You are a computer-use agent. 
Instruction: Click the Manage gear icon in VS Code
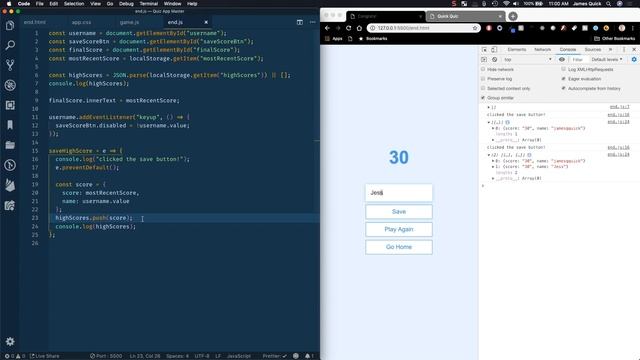pos(10,341)
